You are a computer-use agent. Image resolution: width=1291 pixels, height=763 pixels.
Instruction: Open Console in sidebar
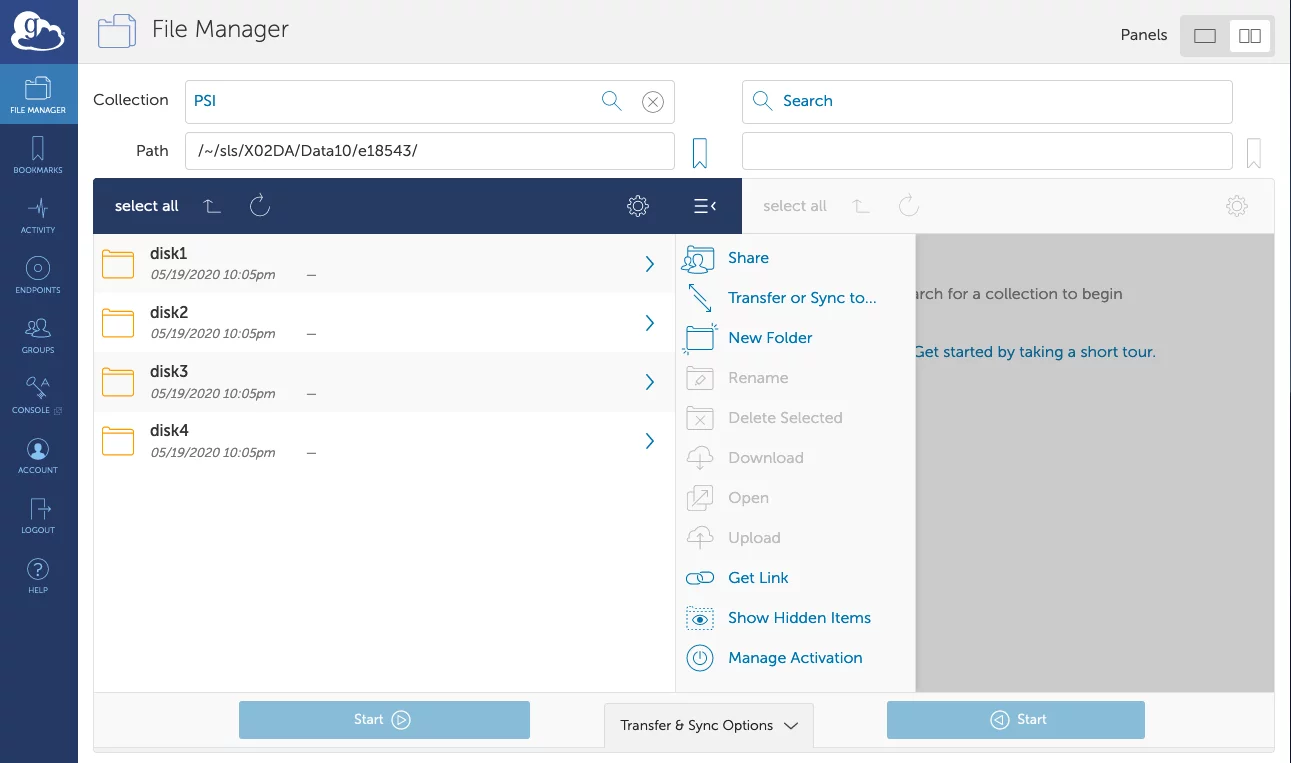click(x=38, y=394)
